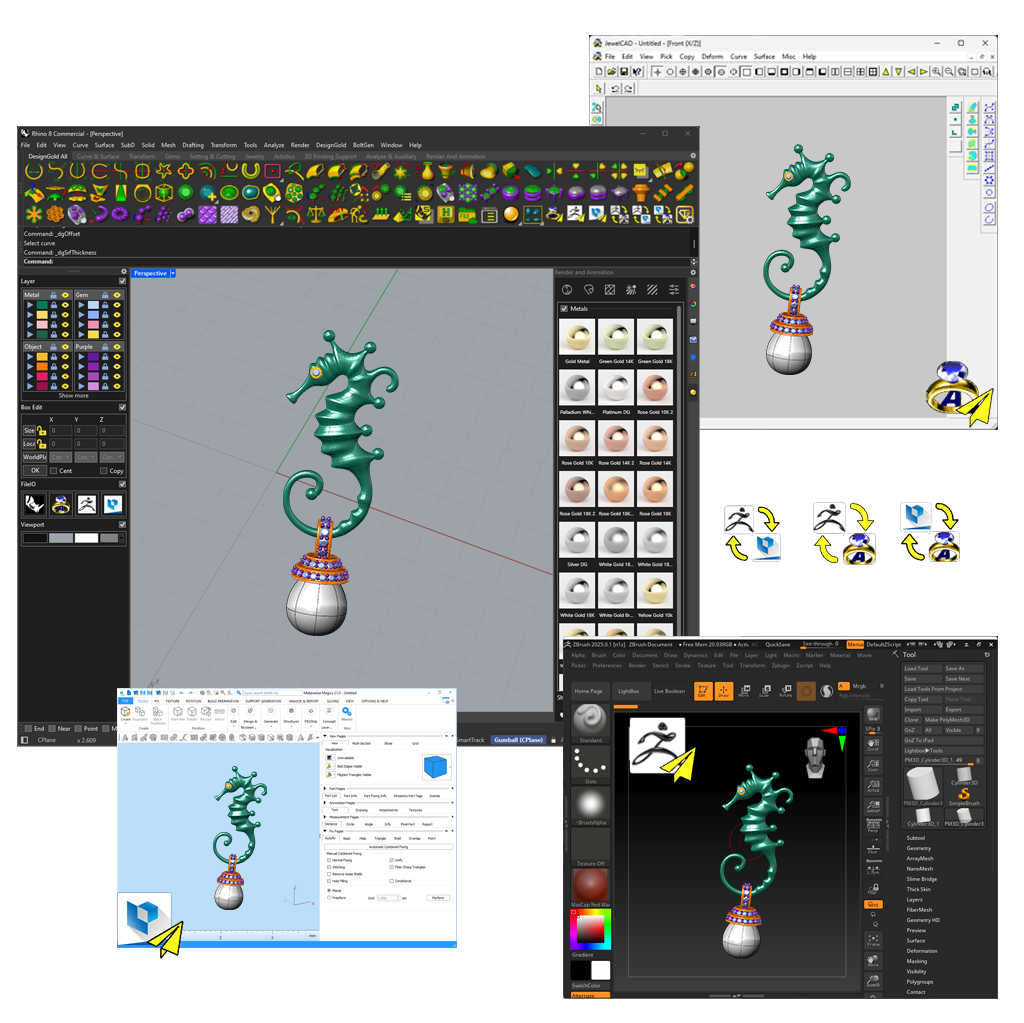
Task: Toggle Metal layer group visibility eye
Action: point(66,295)
